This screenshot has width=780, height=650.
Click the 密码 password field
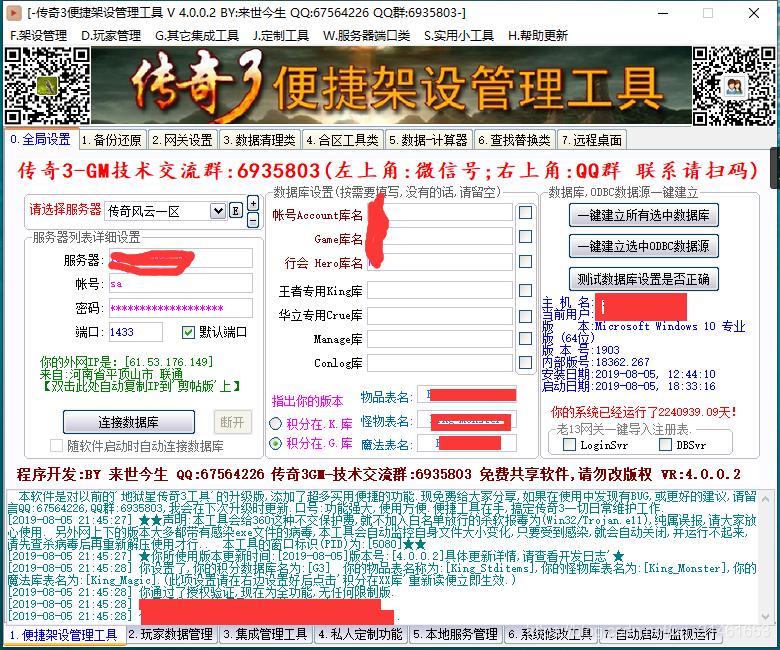(x=181, y=308)
